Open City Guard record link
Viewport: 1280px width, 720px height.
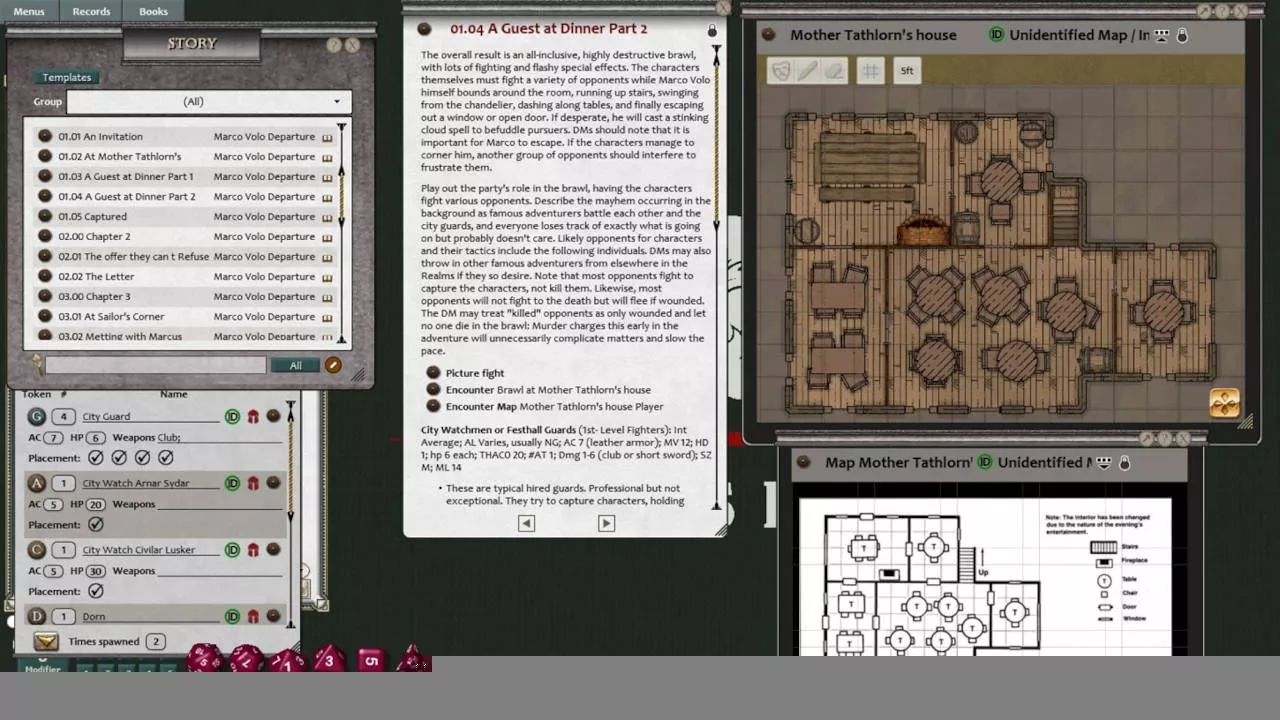273,416
